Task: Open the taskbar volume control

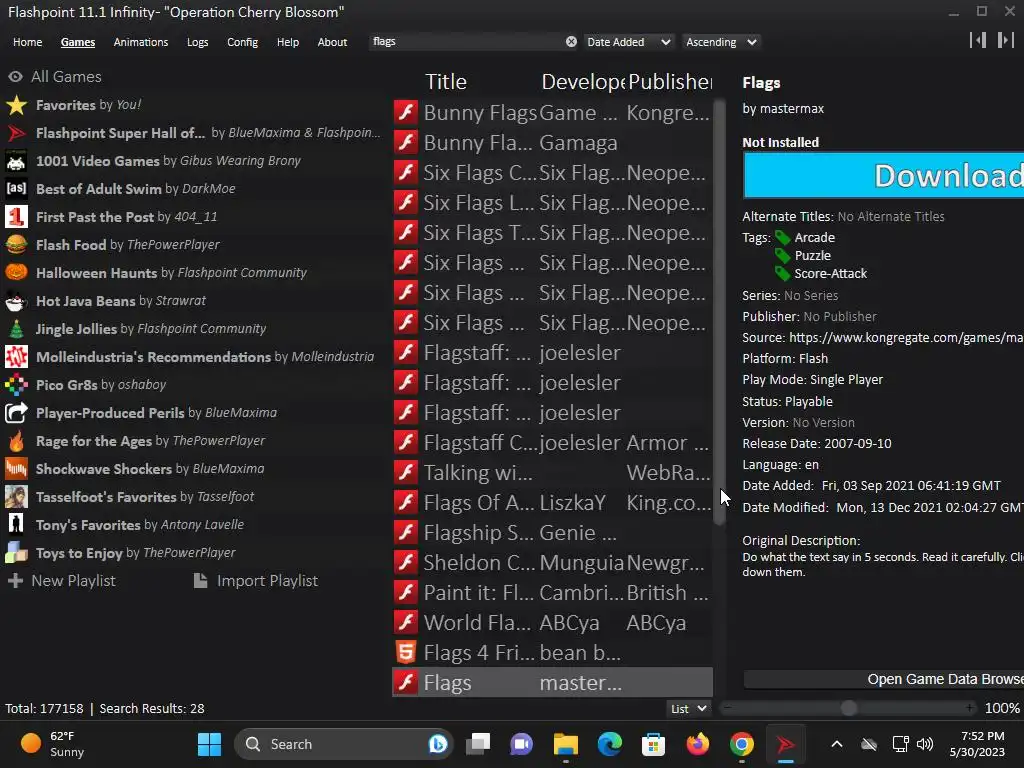Action: (x=925, y=744)
